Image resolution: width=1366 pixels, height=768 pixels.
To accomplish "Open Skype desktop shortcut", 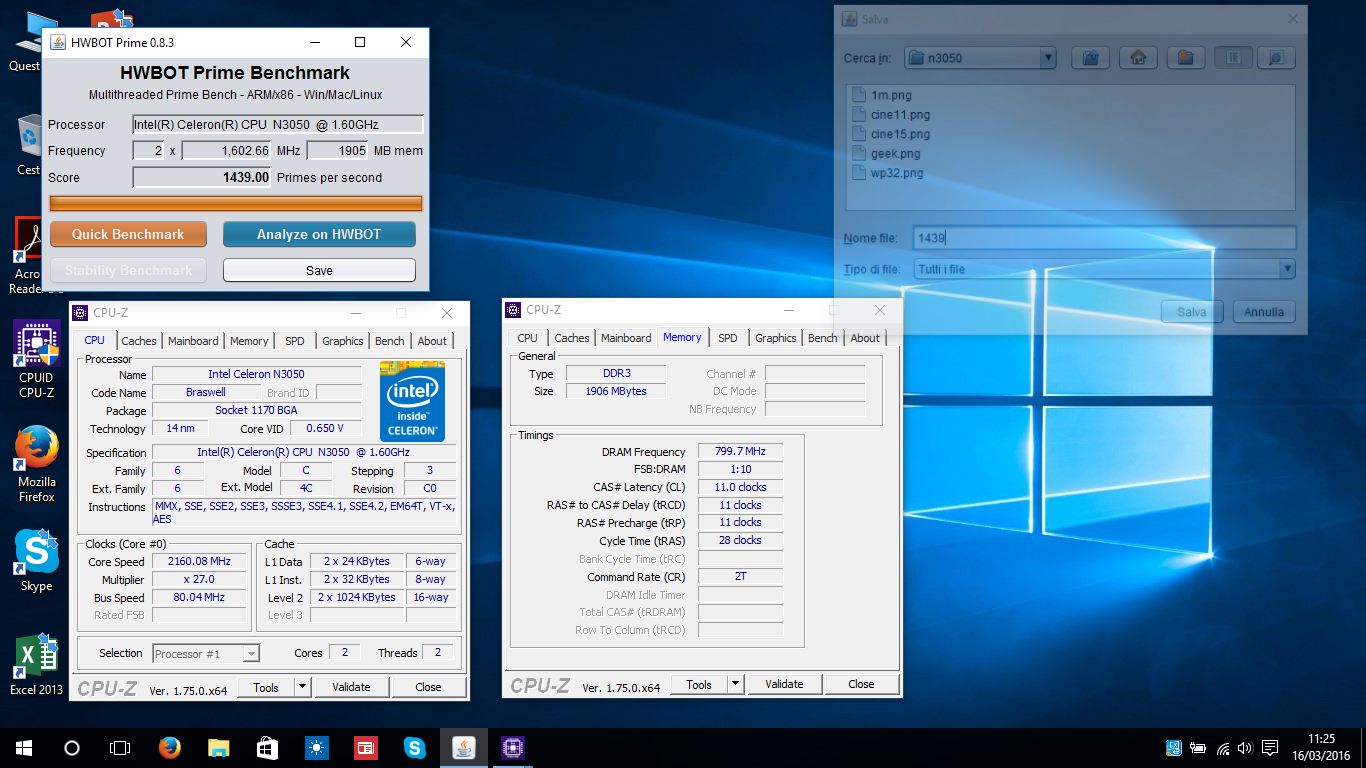I will pyautogui.click(x=36, y=561).
